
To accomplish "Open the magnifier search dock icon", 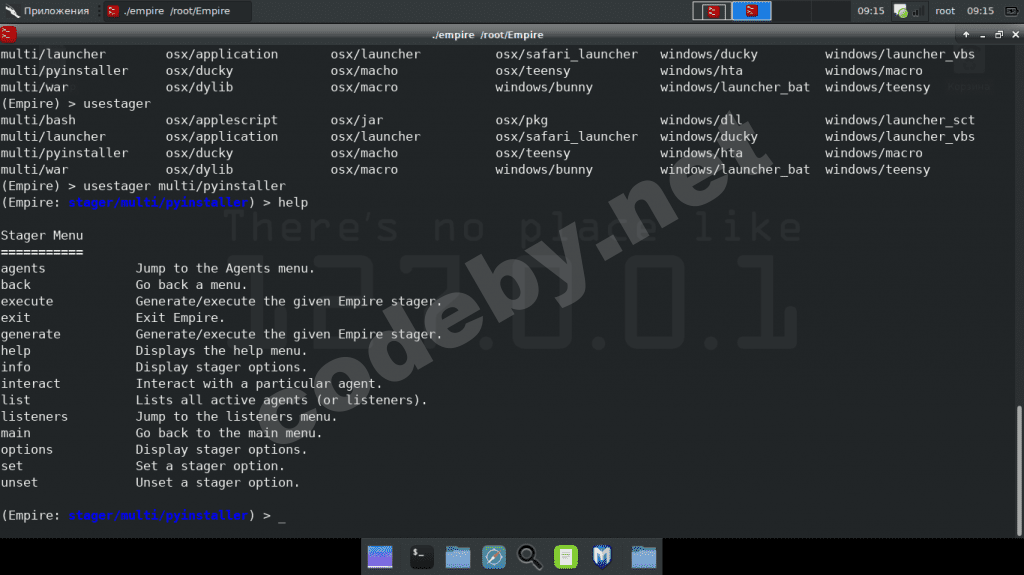I will pyautogui.click(x=529, y=557).
